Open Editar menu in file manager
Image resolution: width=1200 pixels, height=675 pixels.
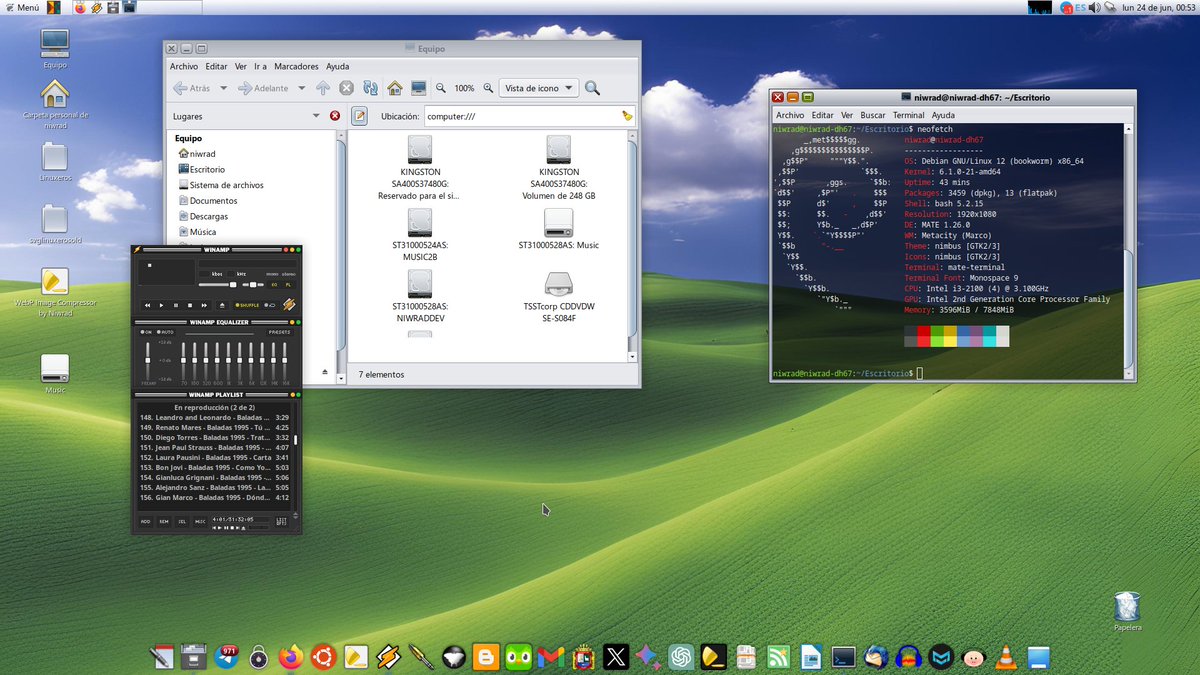point(216,66)
